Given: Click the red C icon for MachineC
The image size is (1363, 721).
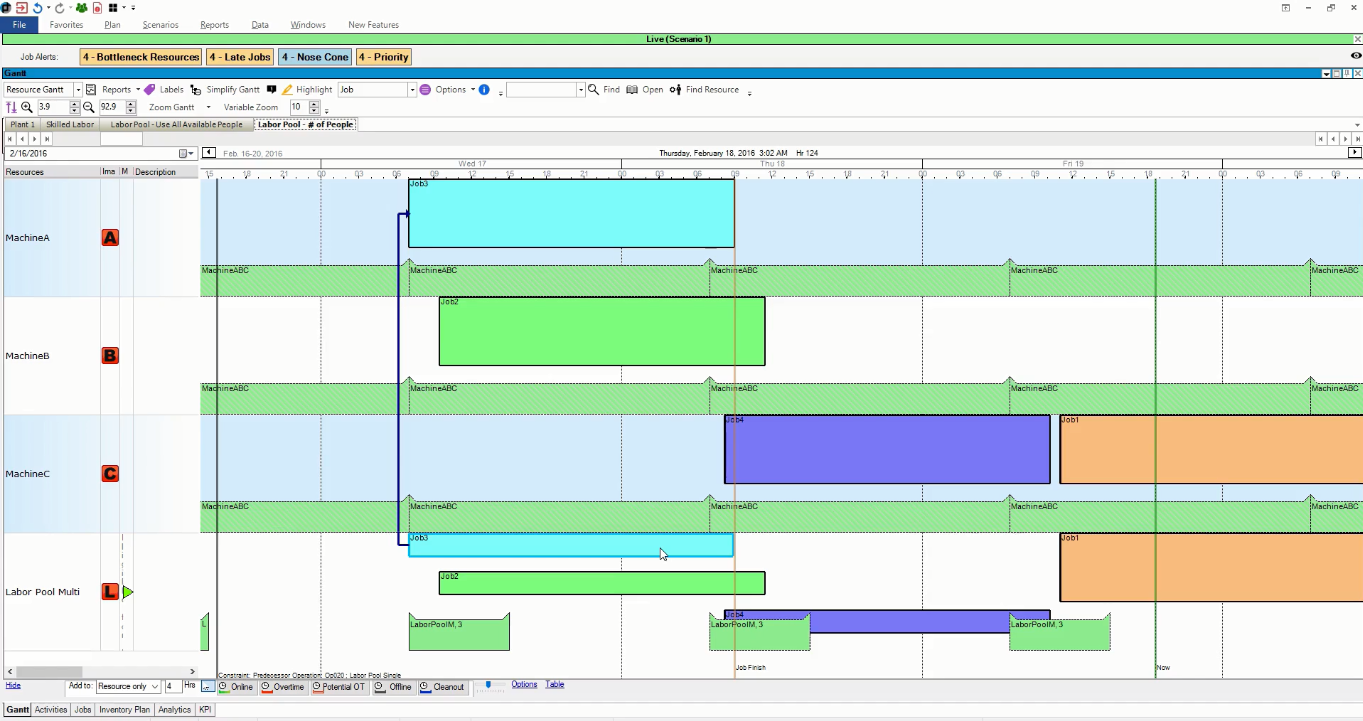Looking at the screenshot, I should [110, 474].
